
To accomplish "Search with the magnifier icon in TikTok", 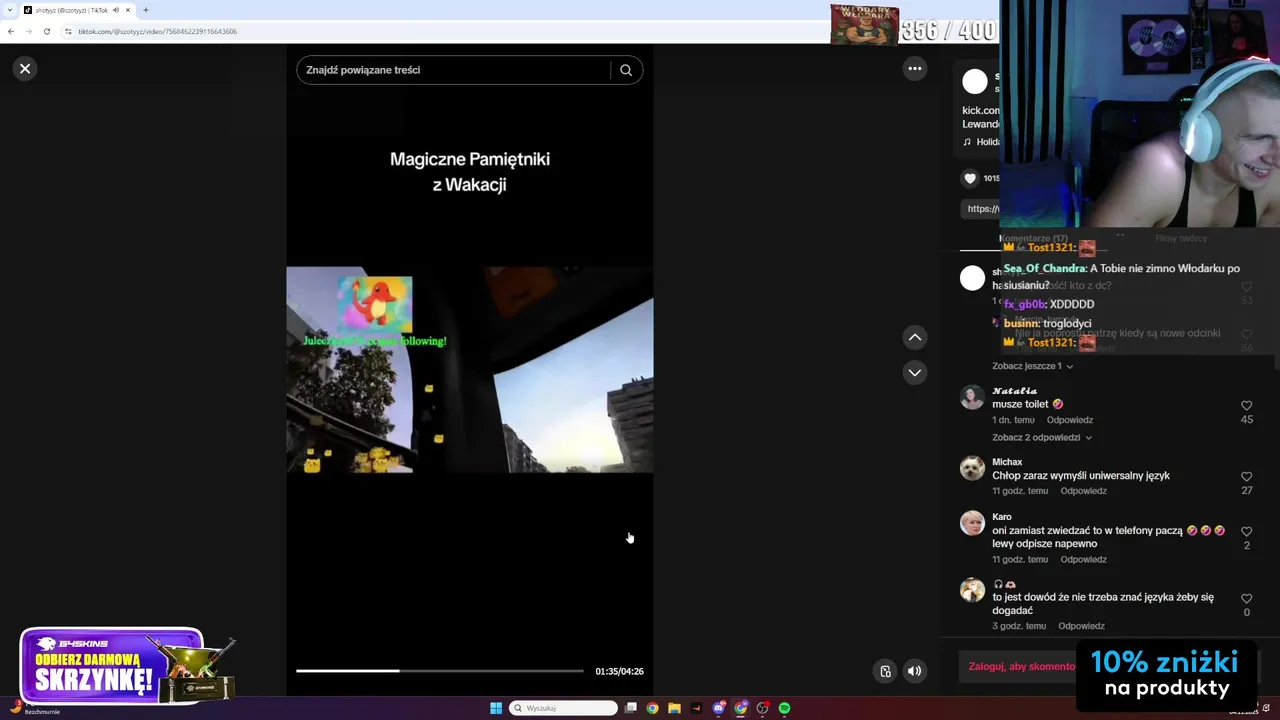I will click(626, 70).
